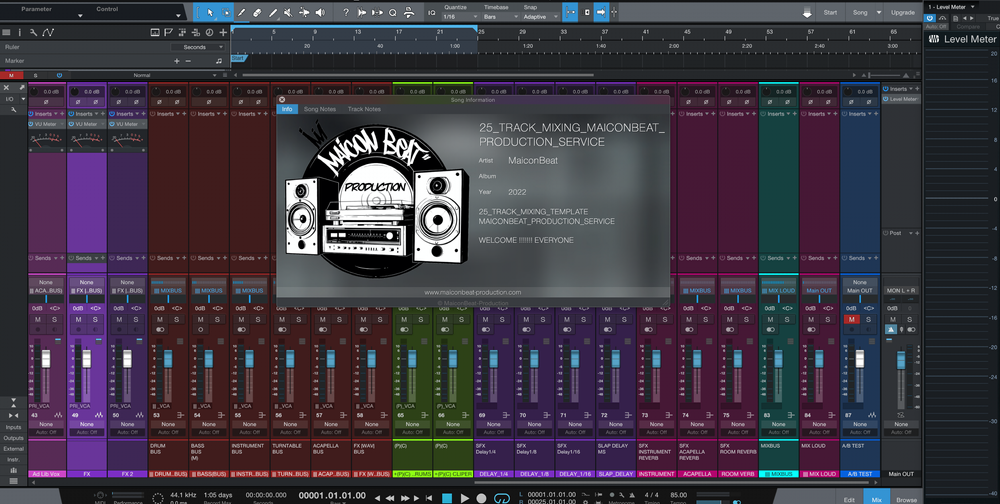
Task: Close the Song Information dialog
Action: (282, 100)
